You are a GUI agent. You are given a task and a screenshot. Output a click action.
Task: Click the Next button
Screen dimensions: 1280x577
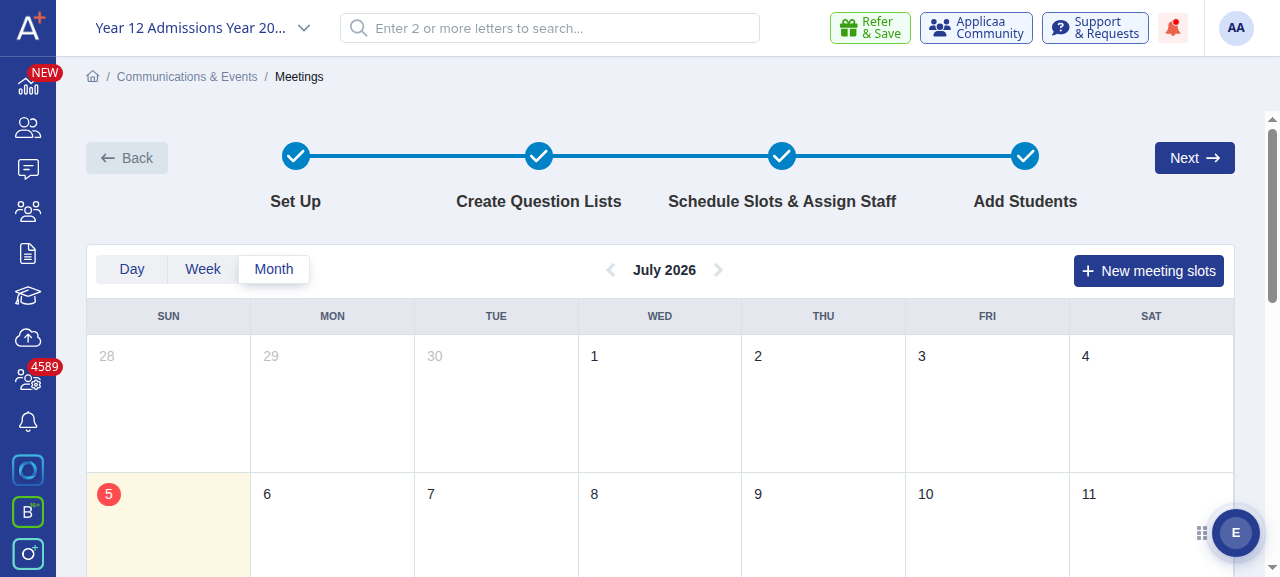[x=1195, y=158]
